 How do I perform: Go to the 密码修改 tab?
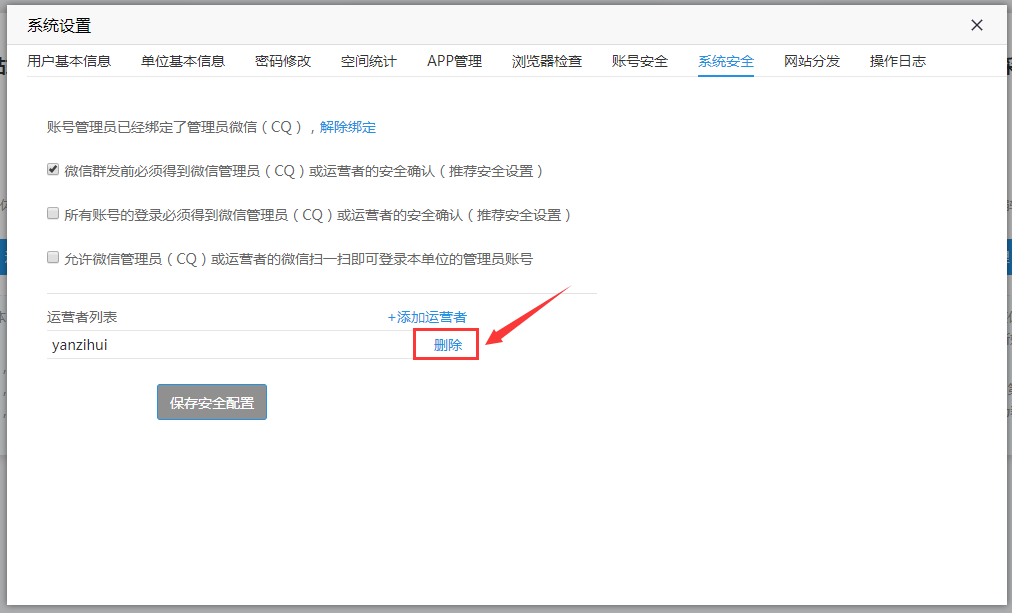[283, 61]
